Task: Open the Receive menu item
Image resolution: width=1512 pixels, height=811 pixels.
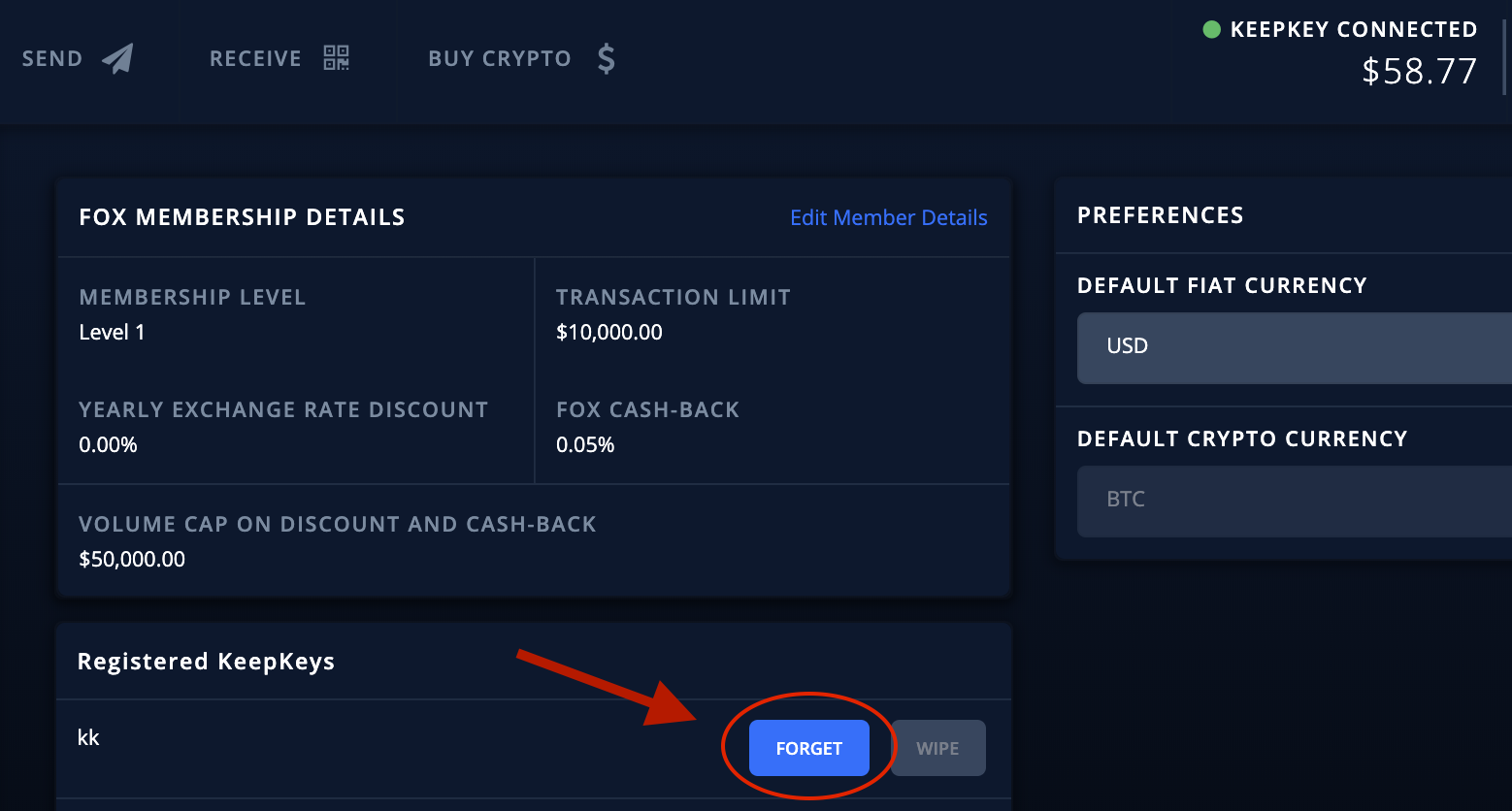Action: [x=279, y=58]
